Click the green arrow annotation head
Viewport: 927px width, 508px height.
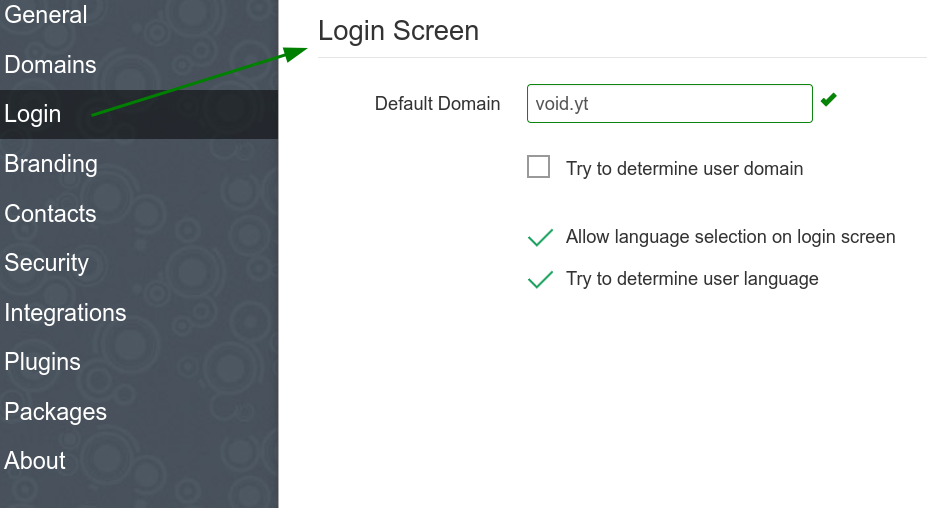click(x=296, y=53)
